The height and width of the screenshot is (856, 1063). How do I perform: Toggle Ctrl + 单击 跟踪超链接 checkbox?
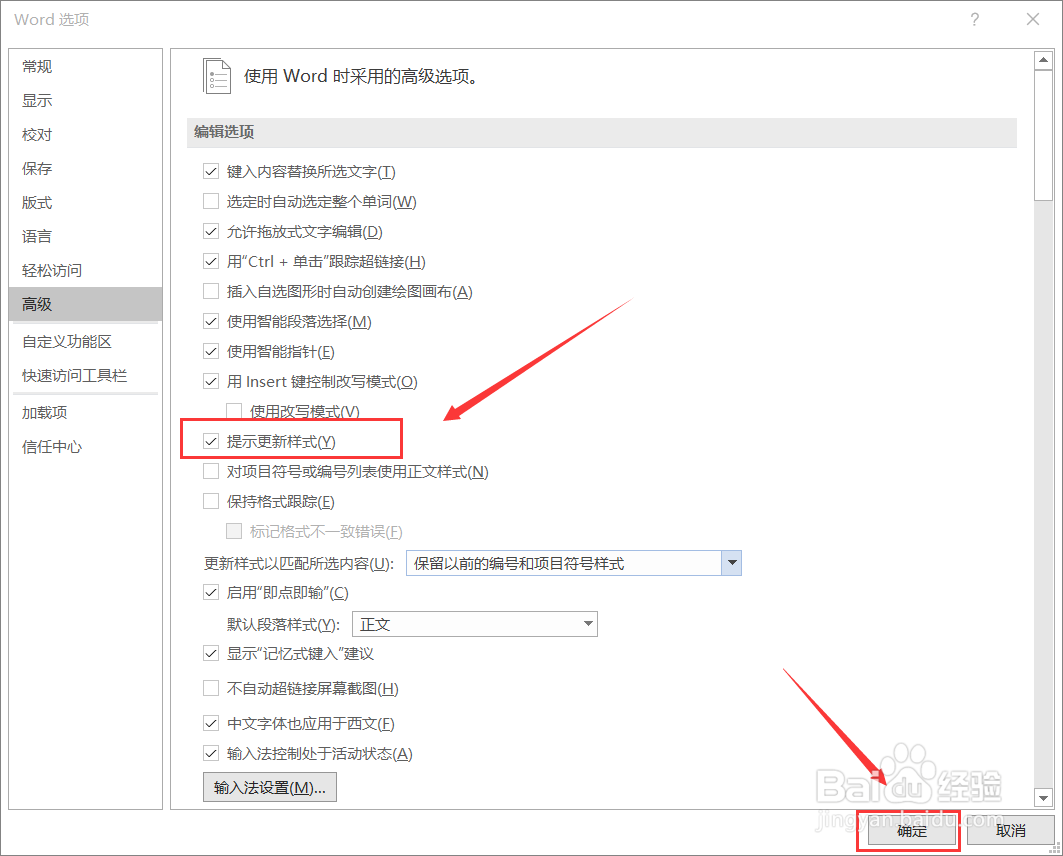point(211,261)
